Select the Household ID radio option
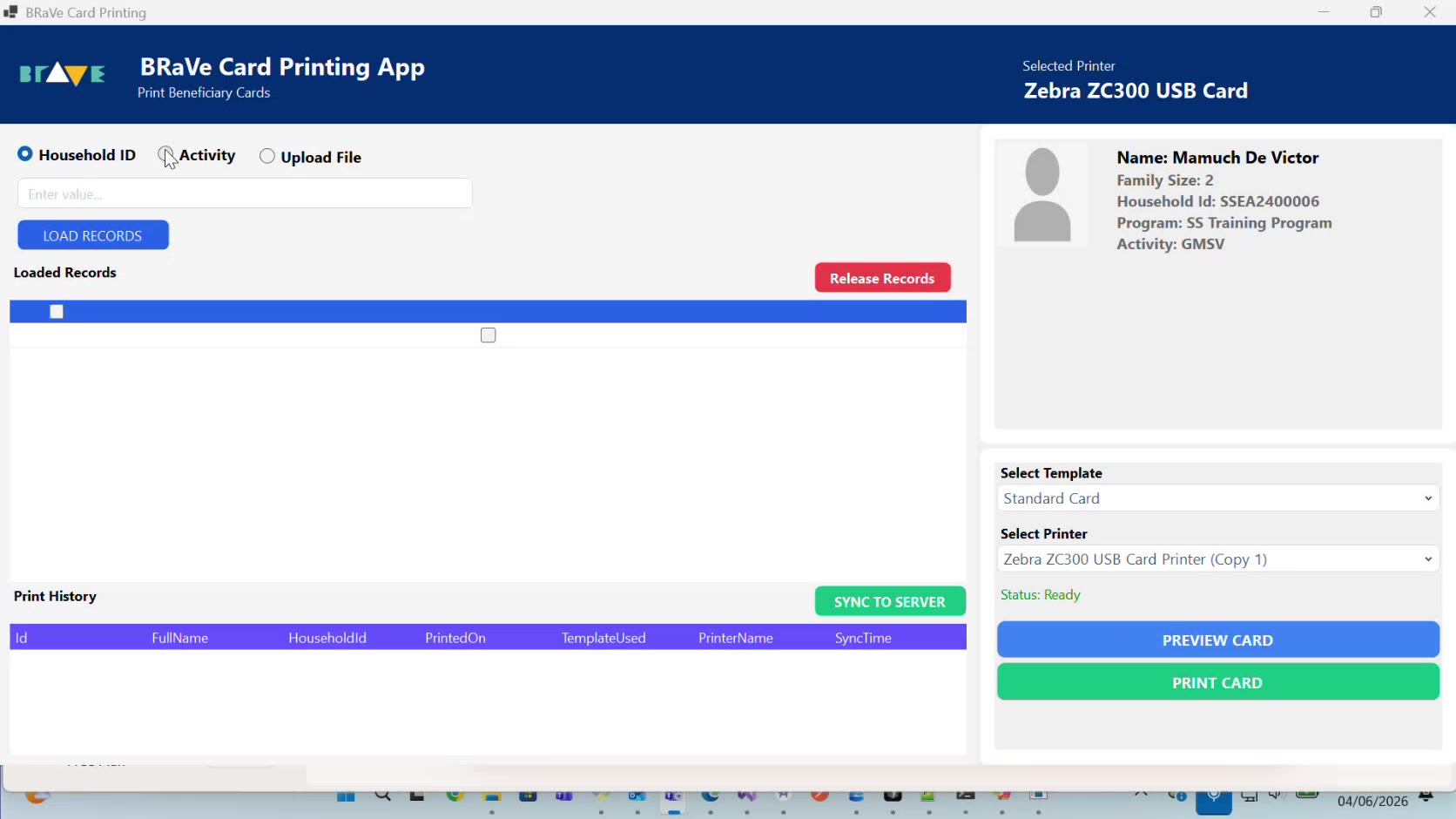The height and width of the screenshot is (819, 1456). coord(25,154)
